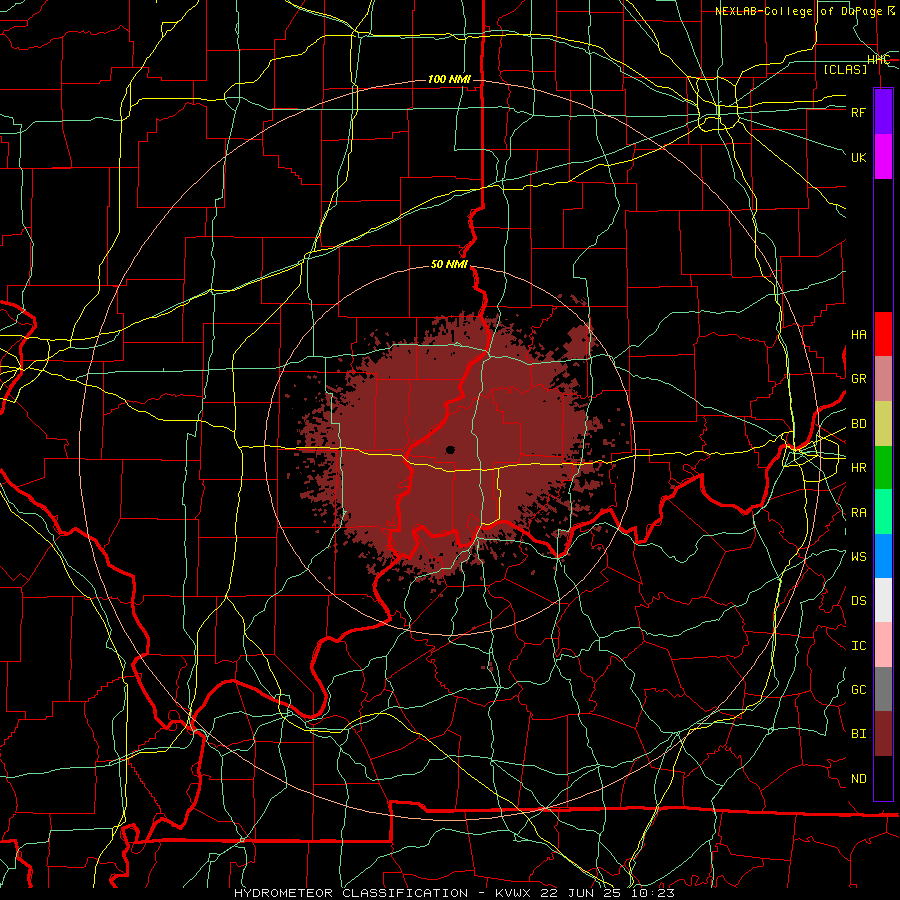This screenshot has height=900, width=900.
Task: Click the DS legend label
Action: [x=858, y=601]
